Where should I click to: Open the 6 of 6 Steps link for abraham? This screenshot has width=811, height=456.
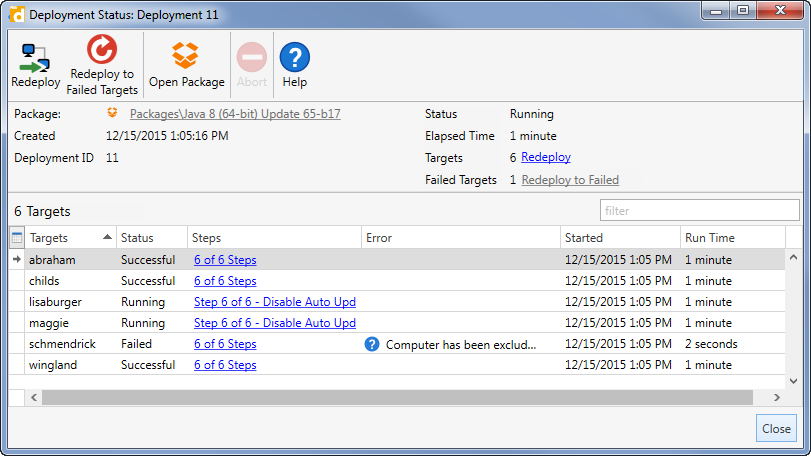point(225,260)
